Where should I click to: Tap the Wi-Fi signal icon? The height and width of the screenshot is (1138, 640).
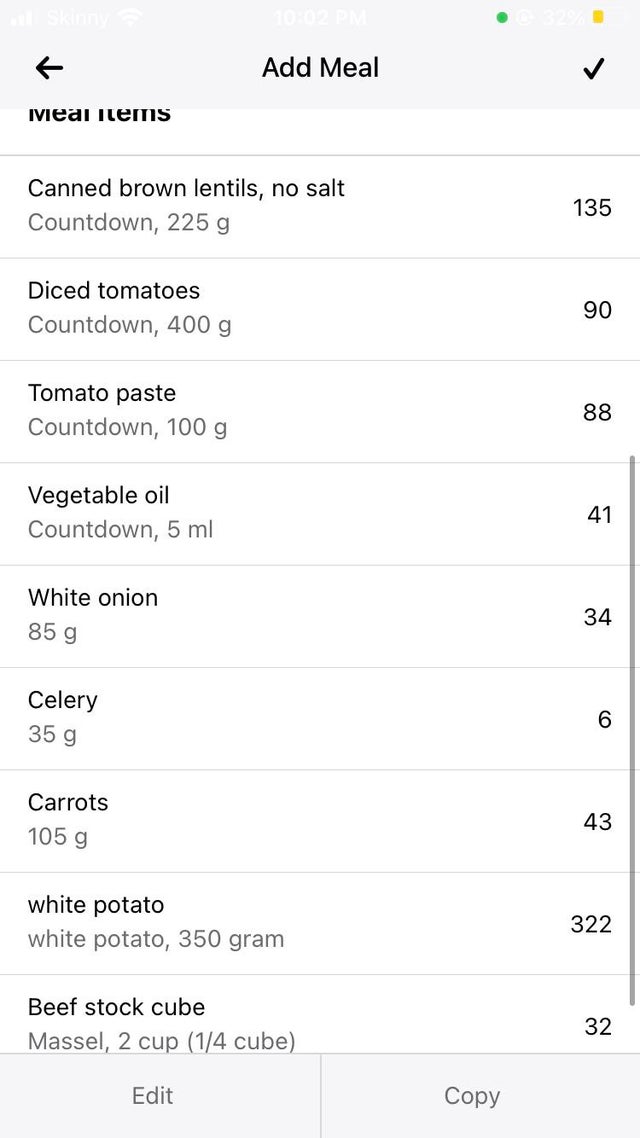(x=129, y=17)
